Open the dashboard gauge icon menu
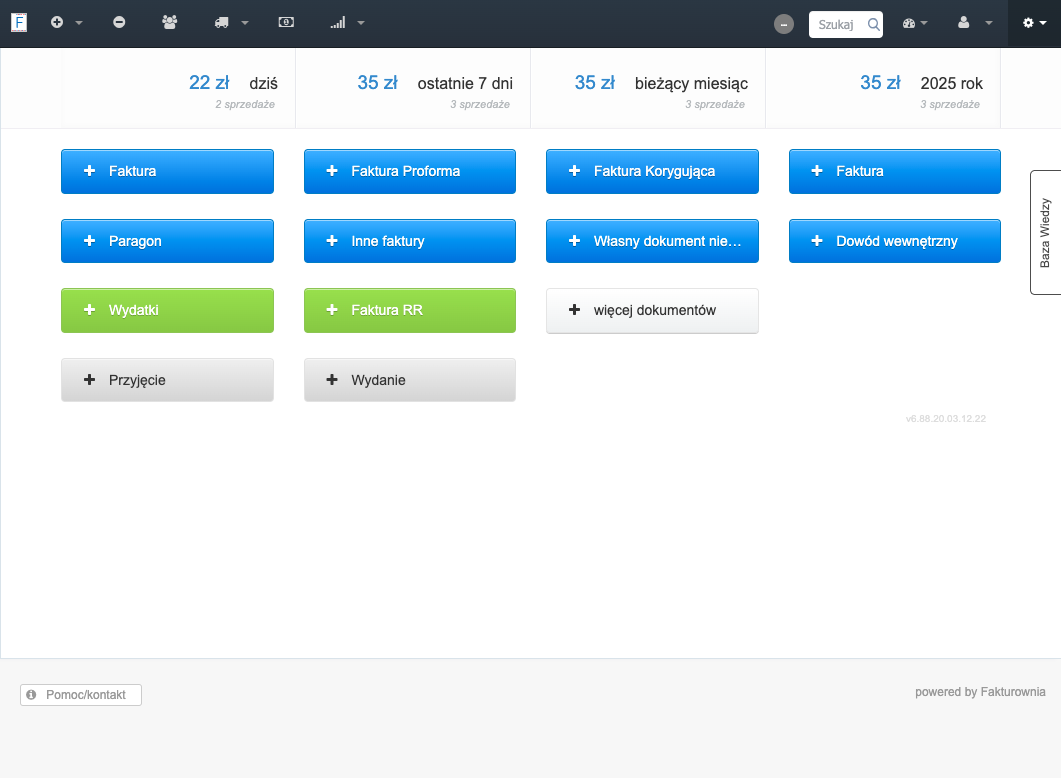Viewport: 1061px width, 778px height. pyautogui.click(x=909, y=23)
